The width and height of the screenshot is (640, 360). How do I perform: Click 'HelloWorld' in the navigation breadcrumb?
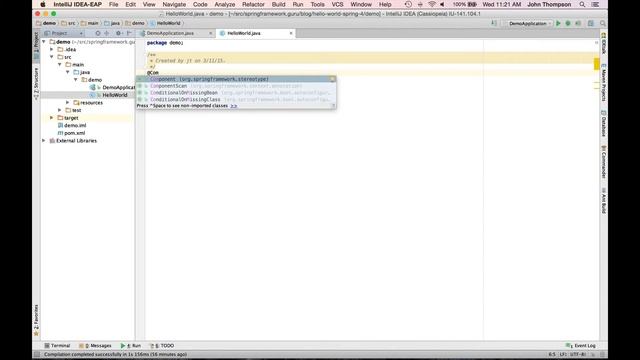point(165,23)
